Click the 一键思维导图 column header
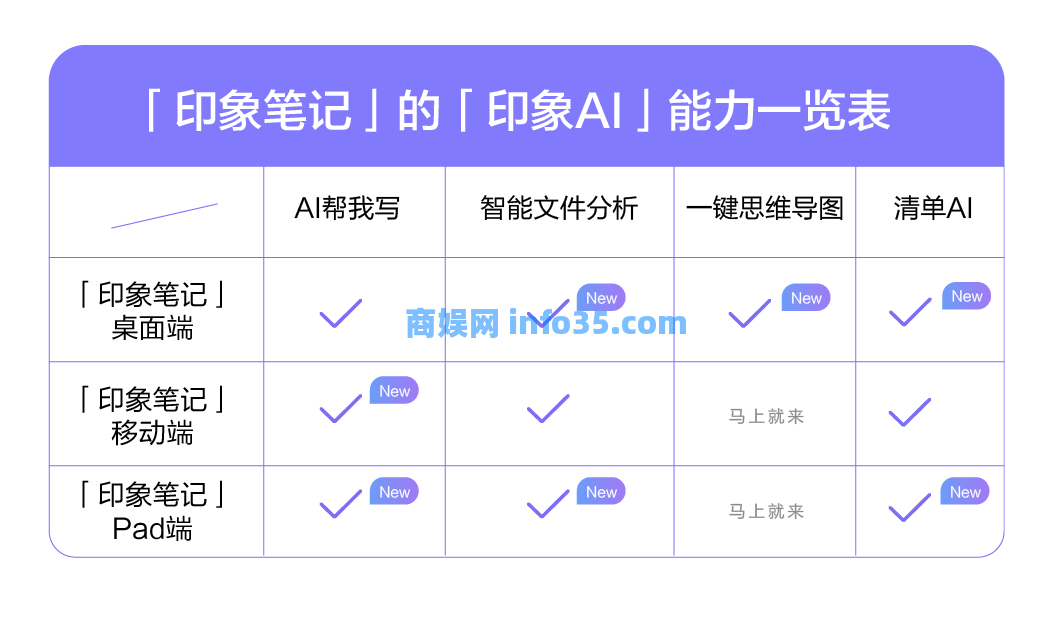 (x=765, y=208)
